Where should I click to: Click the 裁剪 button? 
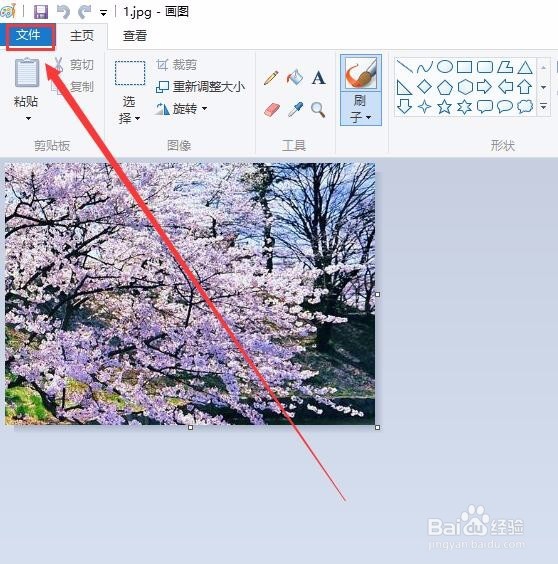[177, 65]
